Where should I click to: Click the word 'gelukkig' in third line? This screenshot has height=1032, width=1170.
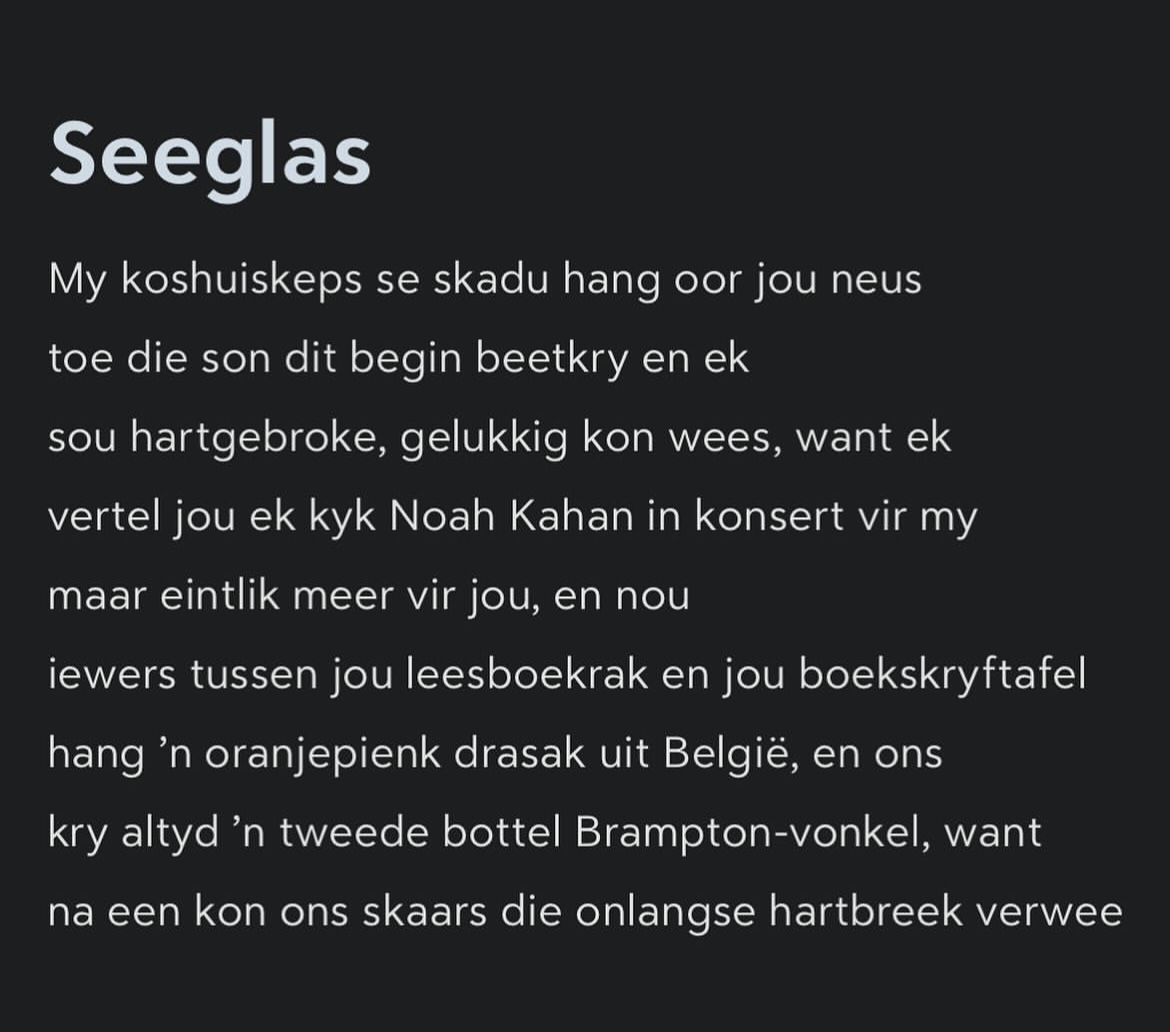pos(484,439)
